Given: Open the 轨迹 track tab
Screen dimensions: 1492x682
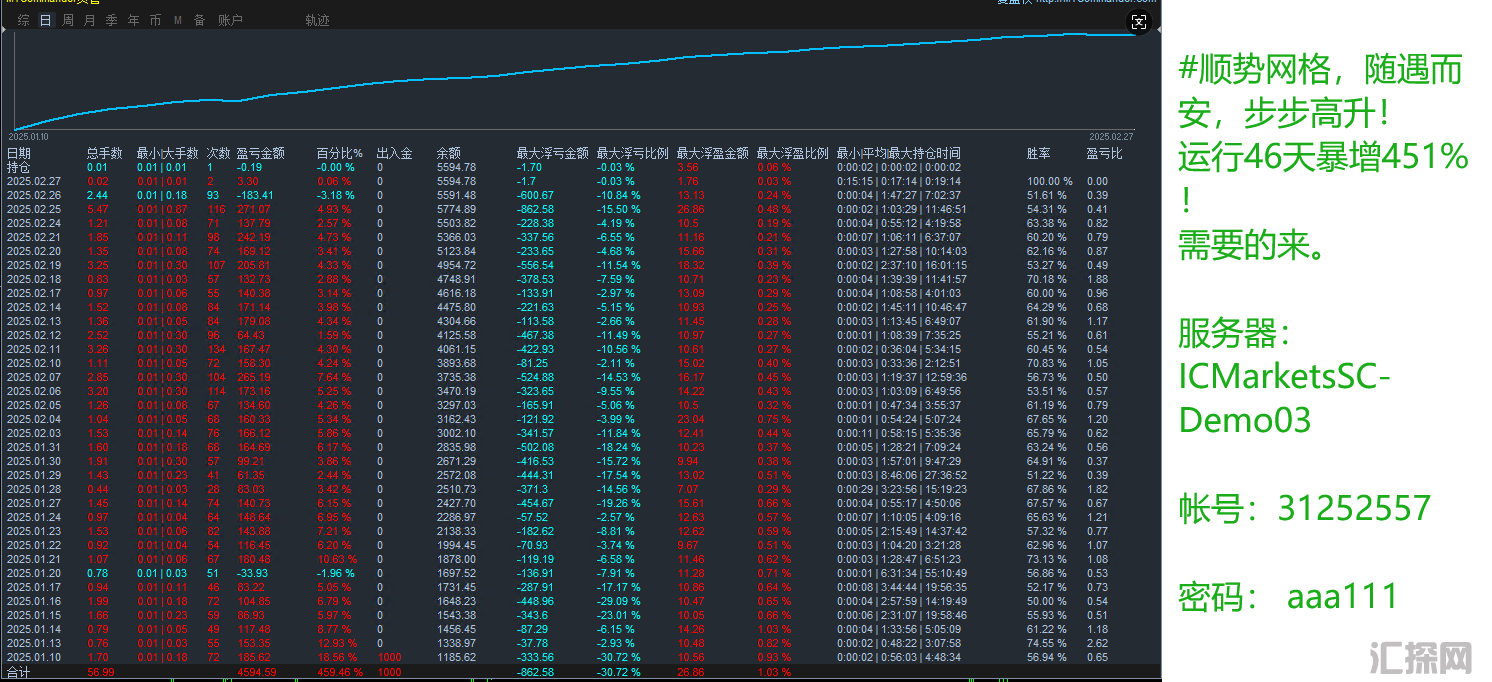Looking at the screenshot, I should [x=317, y=20].
